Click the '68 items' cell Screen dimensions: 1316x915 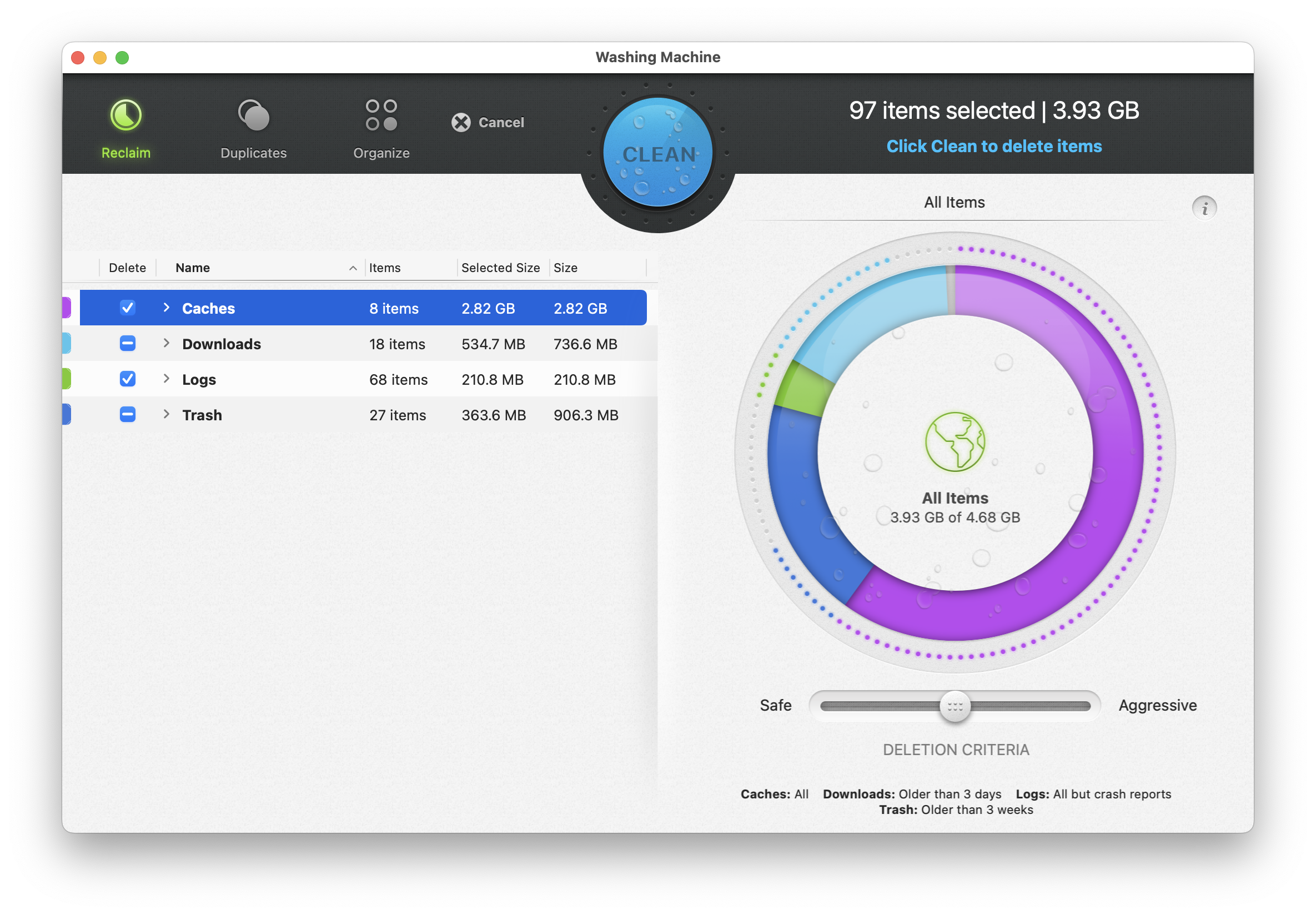pos(398,379)
